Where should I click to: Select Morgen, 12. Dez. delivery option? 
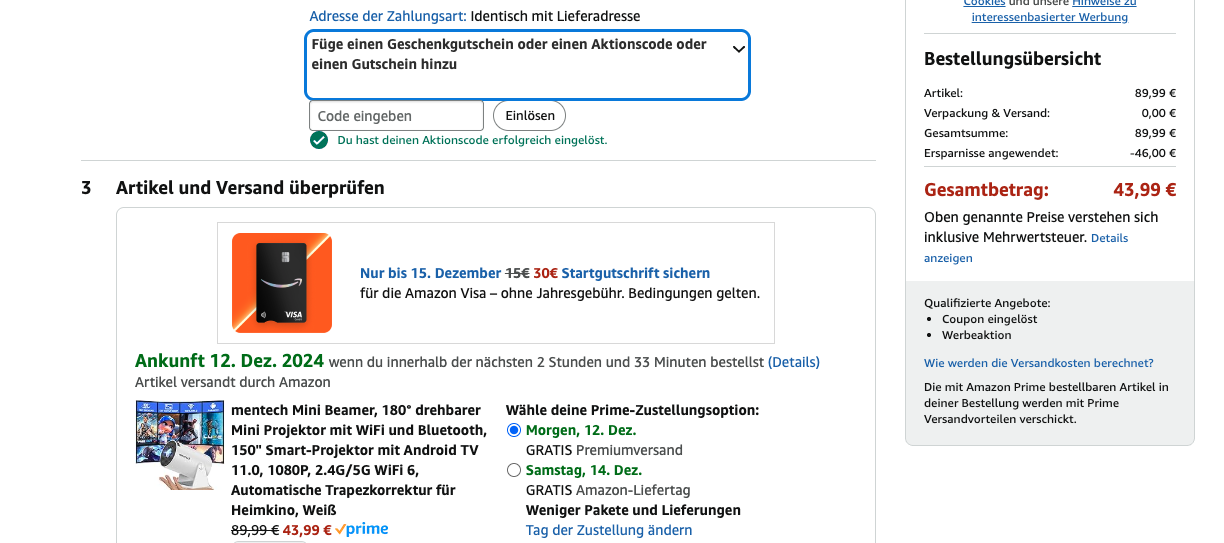point(514,430)
